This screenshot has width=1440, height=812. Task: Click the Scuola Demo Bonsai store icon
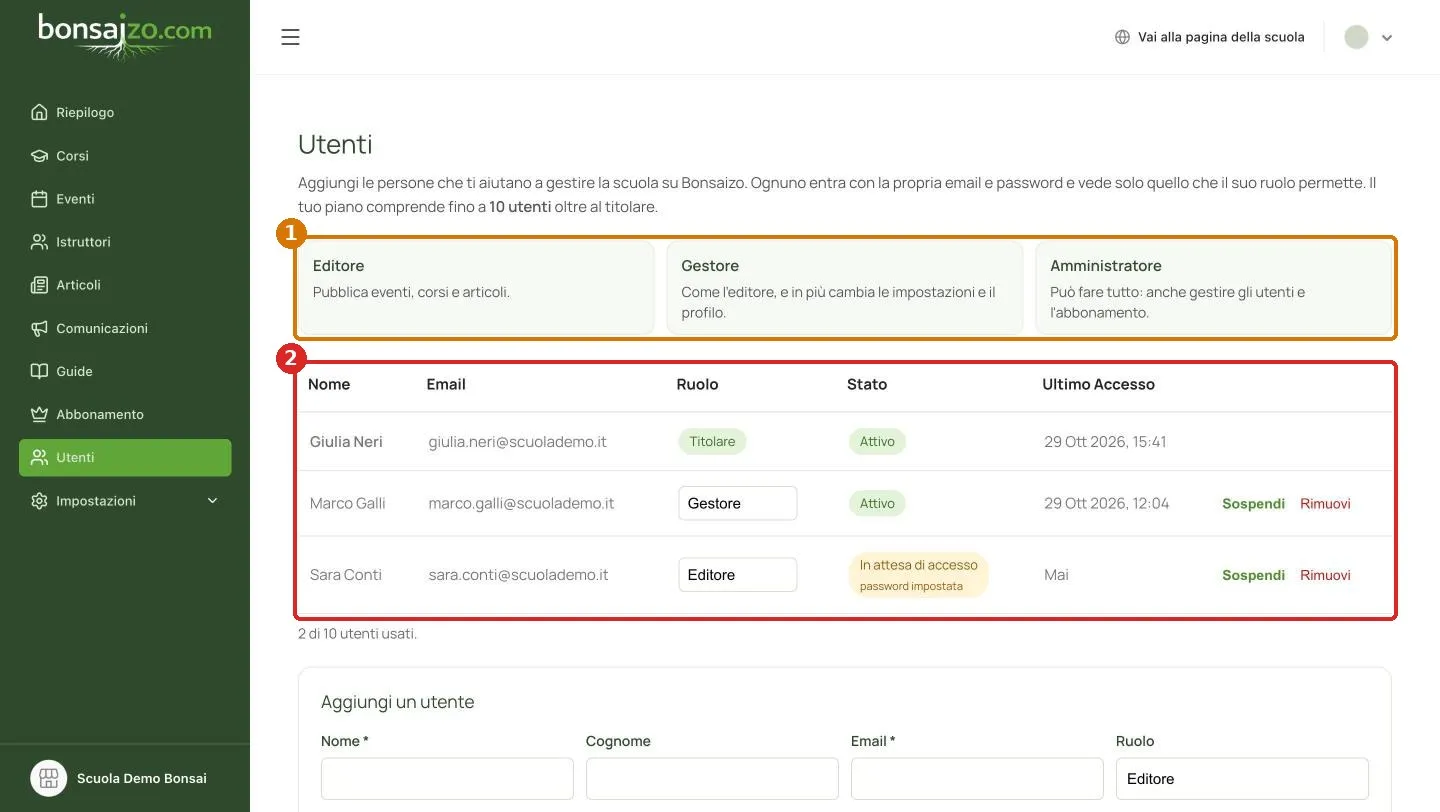point(48,778)
